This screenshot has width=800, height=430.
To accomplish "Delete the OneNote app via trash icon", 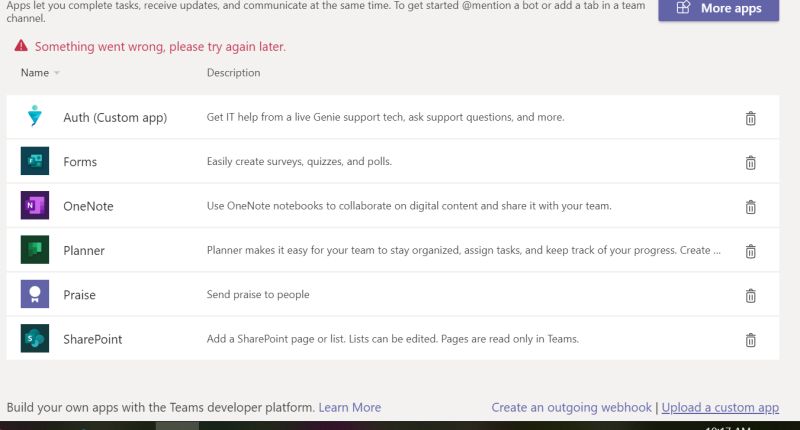I will [x=751, y=207].
